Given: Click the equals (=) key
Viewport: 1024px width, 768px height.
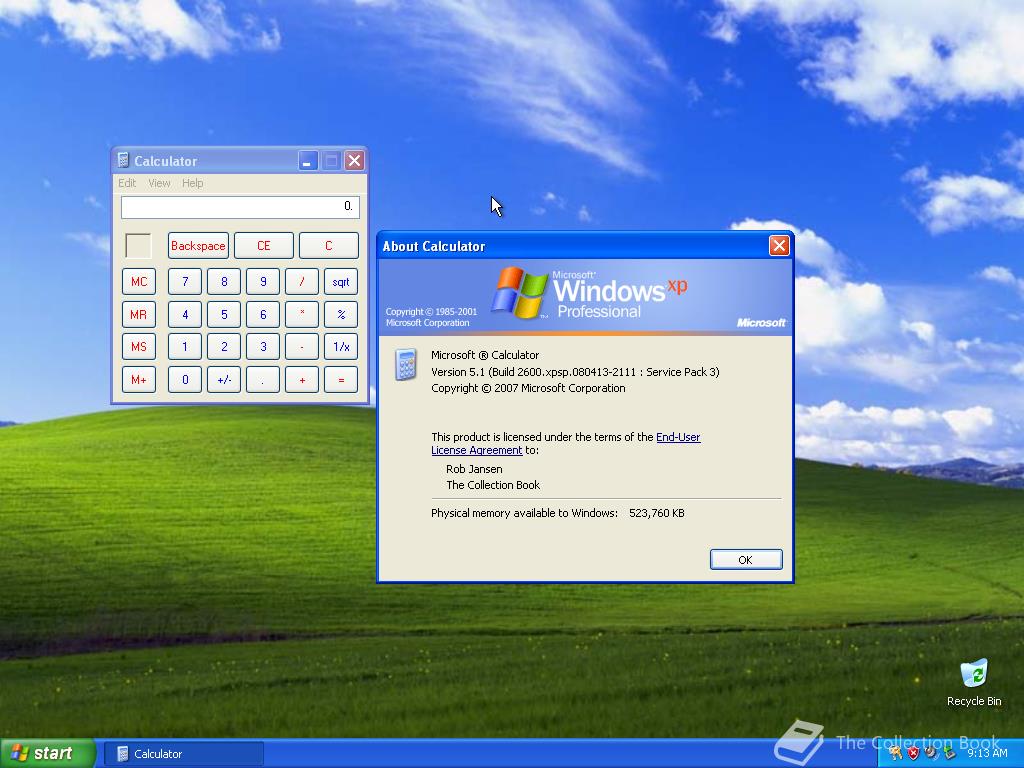Looking at the screenshot, I should 341,379.
